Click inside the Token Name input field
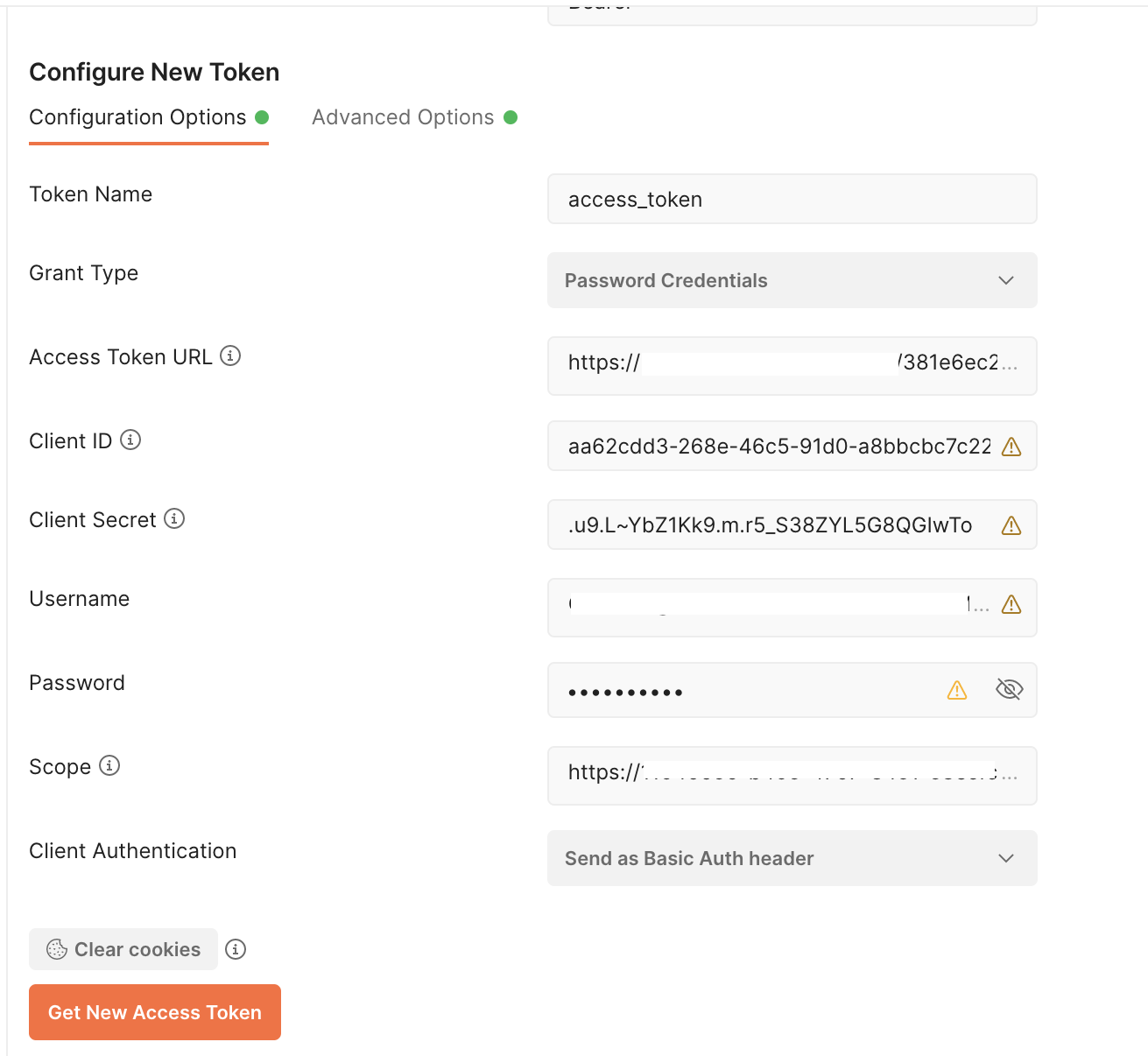The width and height of the screenshot is (1148, 1056). (792, 199)
